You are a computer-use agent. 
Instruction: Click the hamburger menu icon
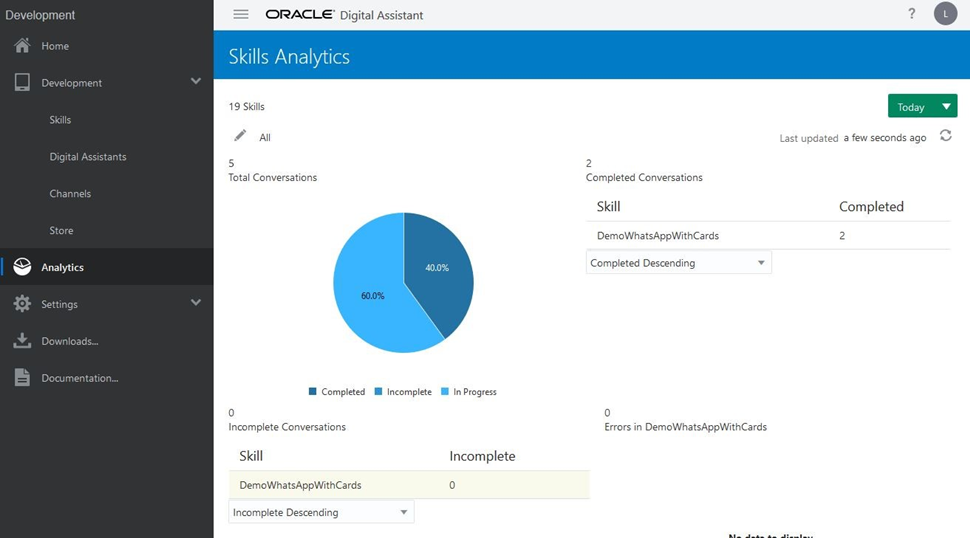click(x=240, y=14)
